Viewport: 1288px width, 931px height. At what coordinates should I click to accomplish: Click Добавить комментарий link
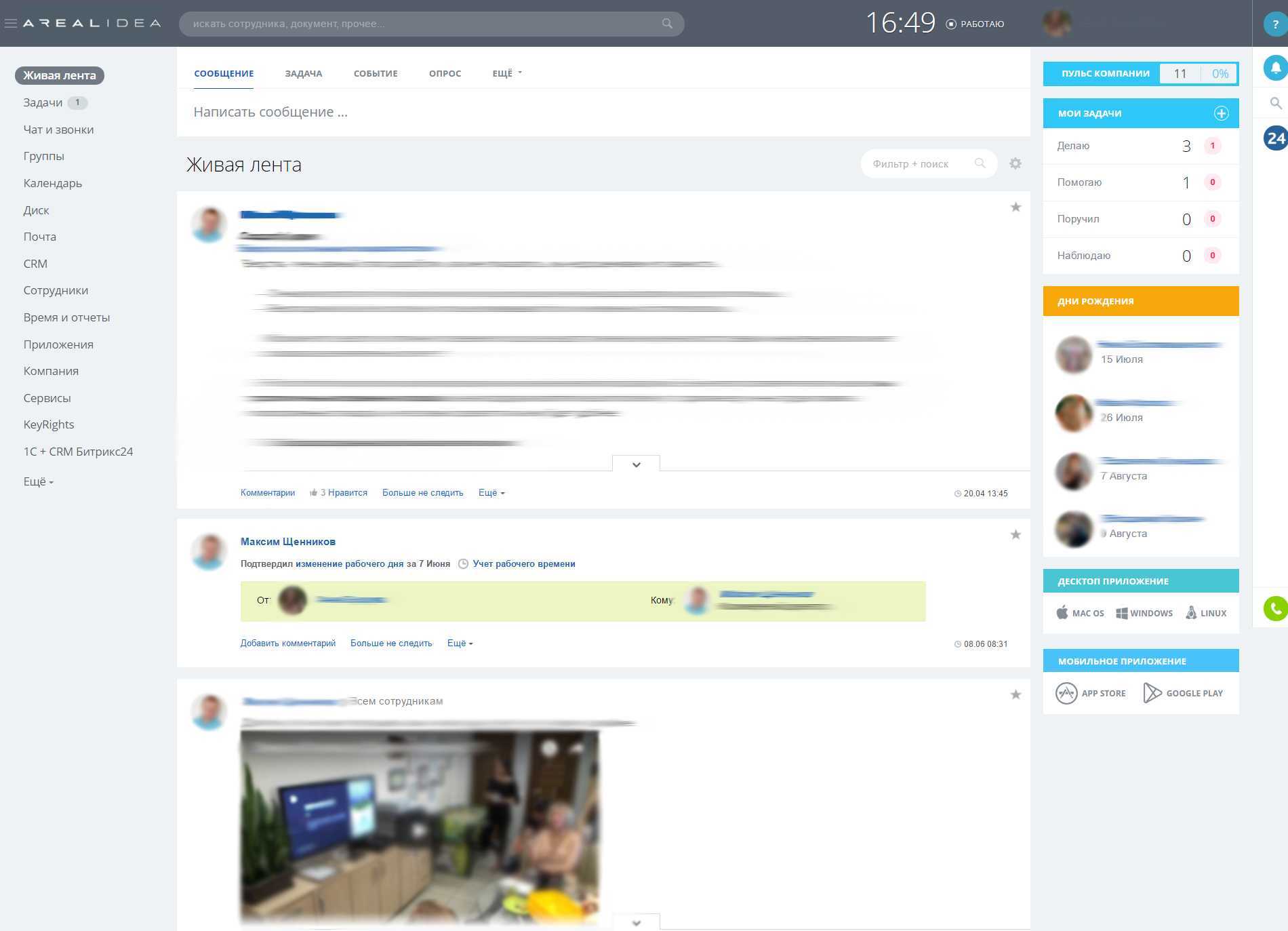tap(287, 643)
